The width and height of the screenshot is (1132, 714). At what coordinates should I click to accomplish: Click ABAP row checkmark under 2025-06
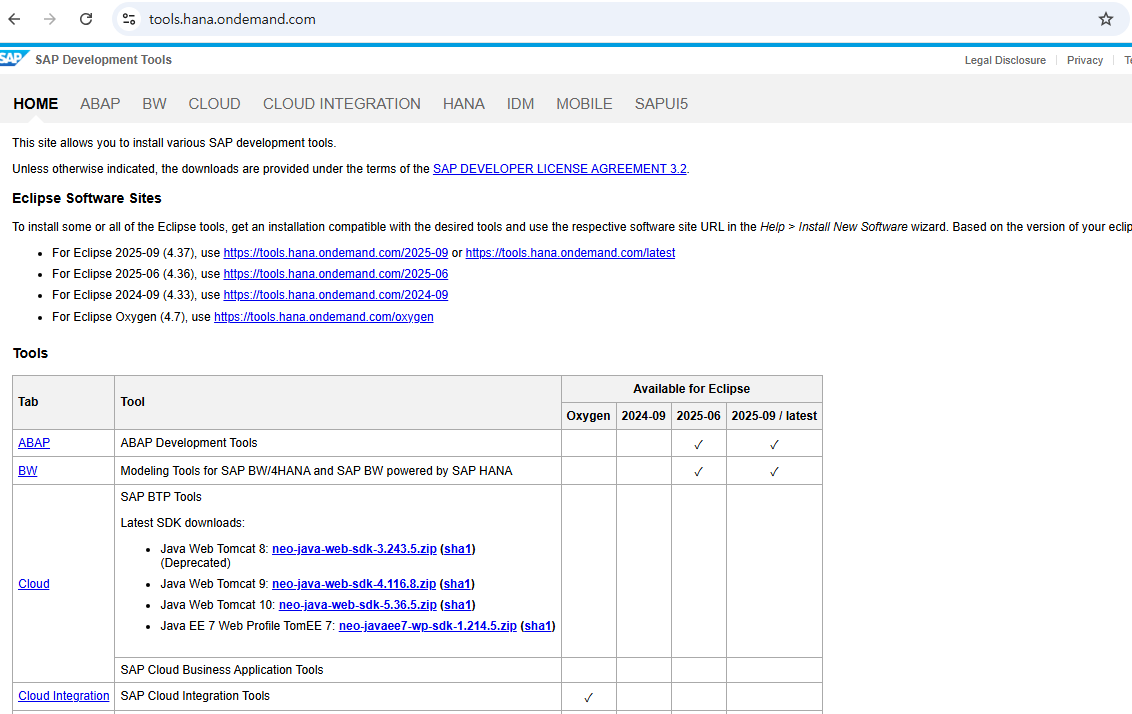click(x=698, y=445)
